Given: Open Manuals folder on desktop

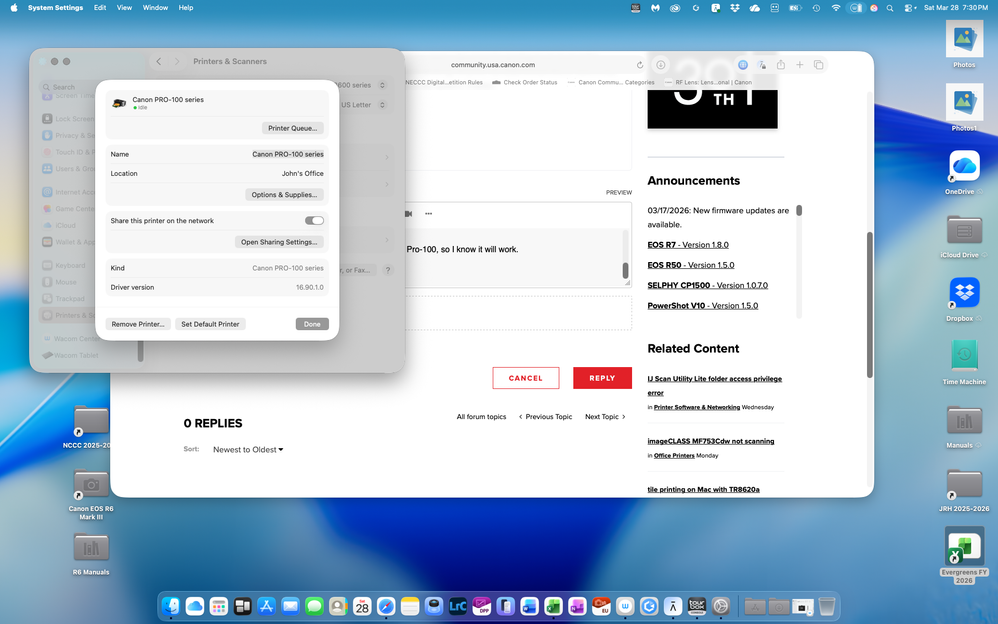Looking at the screenshot, I should [964, 425].
